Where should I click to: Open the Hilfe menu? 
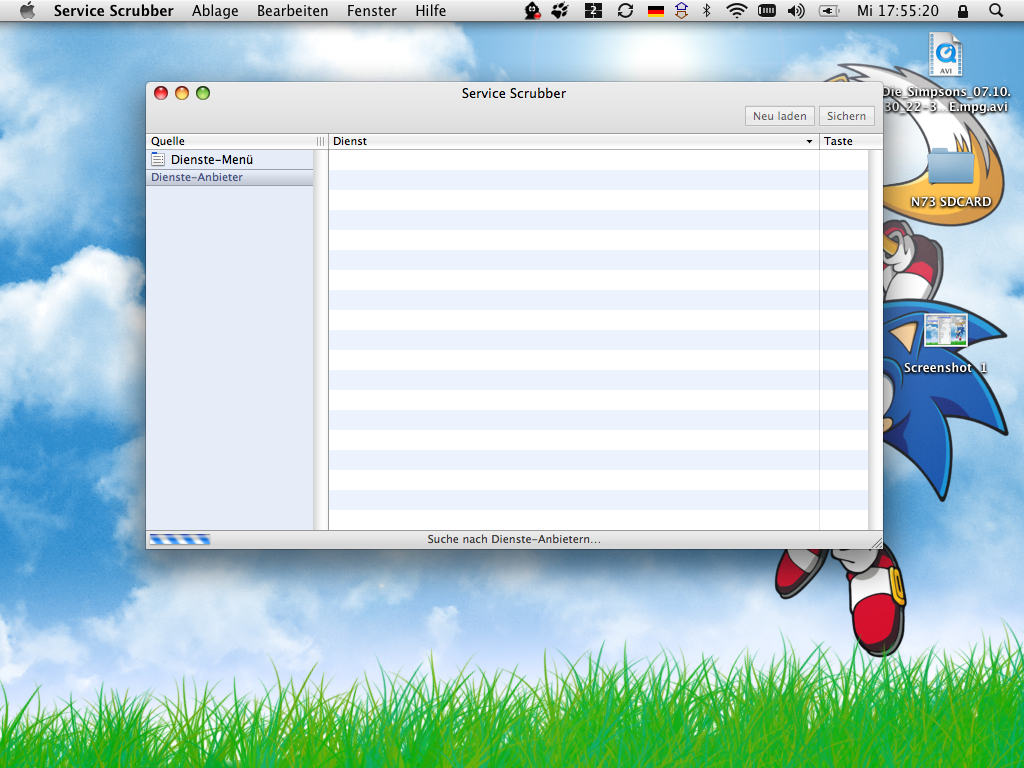pyautogui.click(x=430, y=10)
